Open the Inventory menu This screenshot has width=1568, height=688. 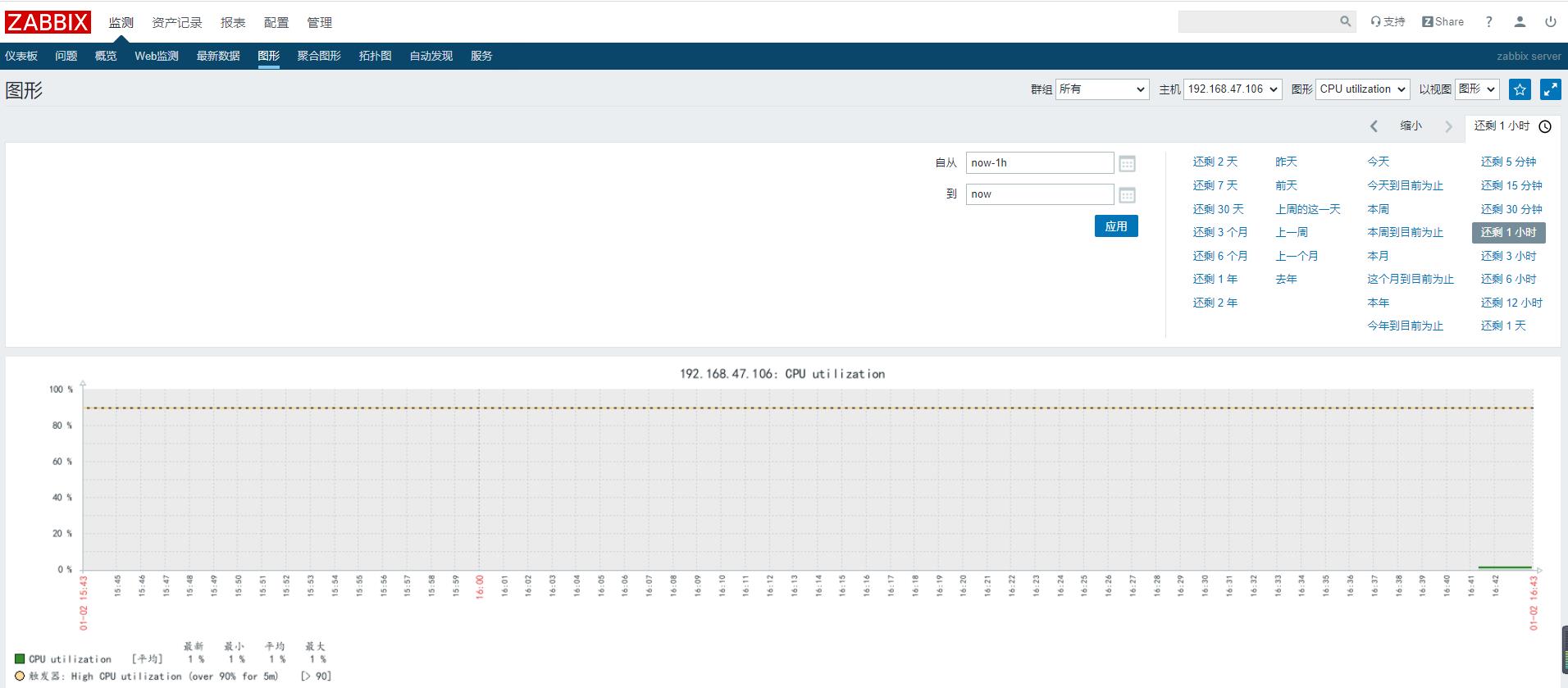pos(176,22)
